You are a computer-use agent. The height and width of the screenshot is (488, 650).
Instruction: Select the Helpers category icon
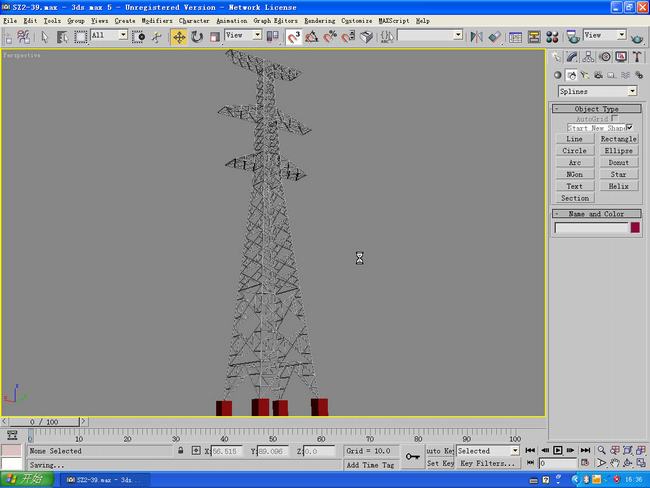point(612,75)
